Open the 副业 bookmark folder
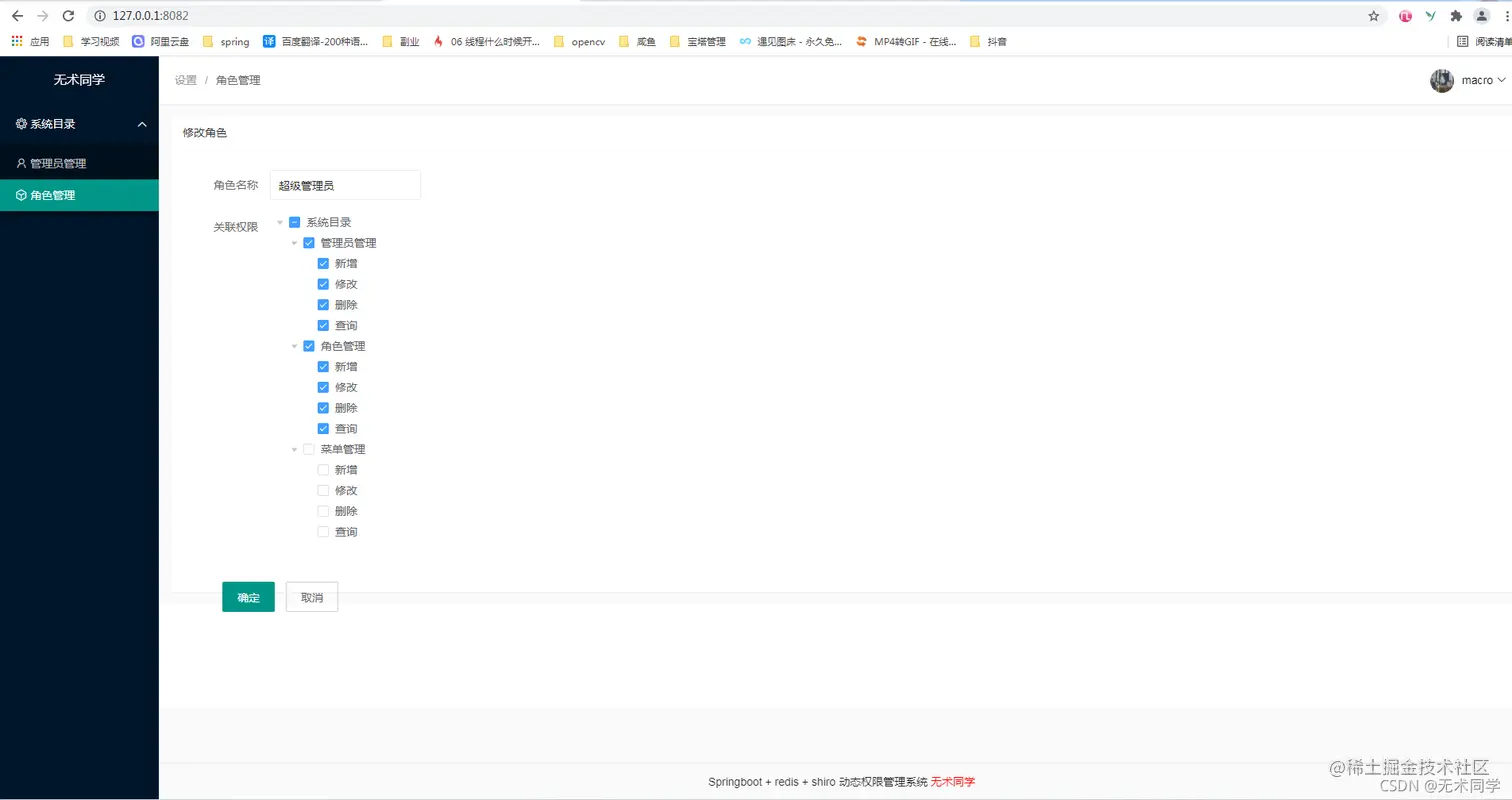This screenshot has height=800, width=1512. [401, 41]
